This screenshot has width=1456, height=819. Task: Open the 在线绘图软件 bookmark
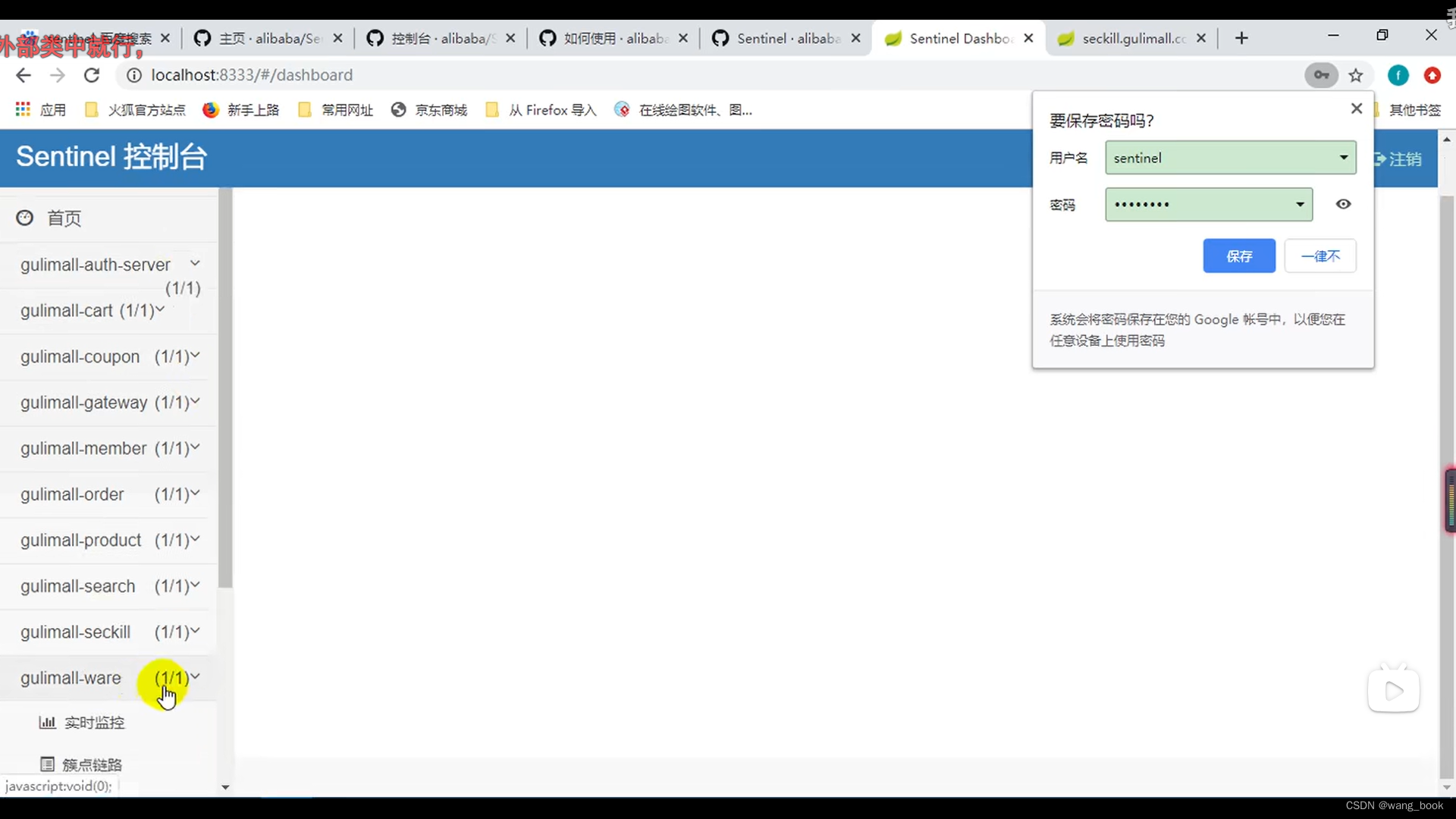pyautogui.click(x=683, y=110)
